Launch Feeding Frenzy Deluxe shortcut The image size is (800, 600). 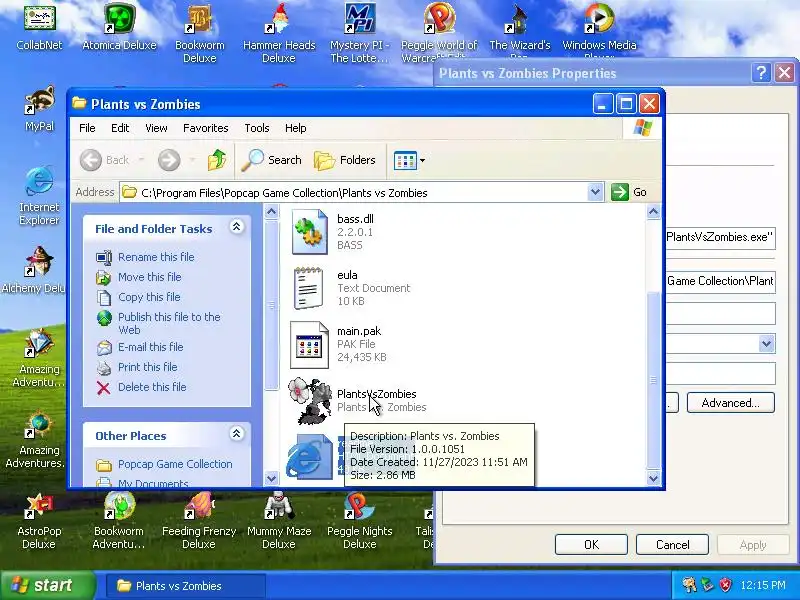pyautogui.click(x=199, y=520)
